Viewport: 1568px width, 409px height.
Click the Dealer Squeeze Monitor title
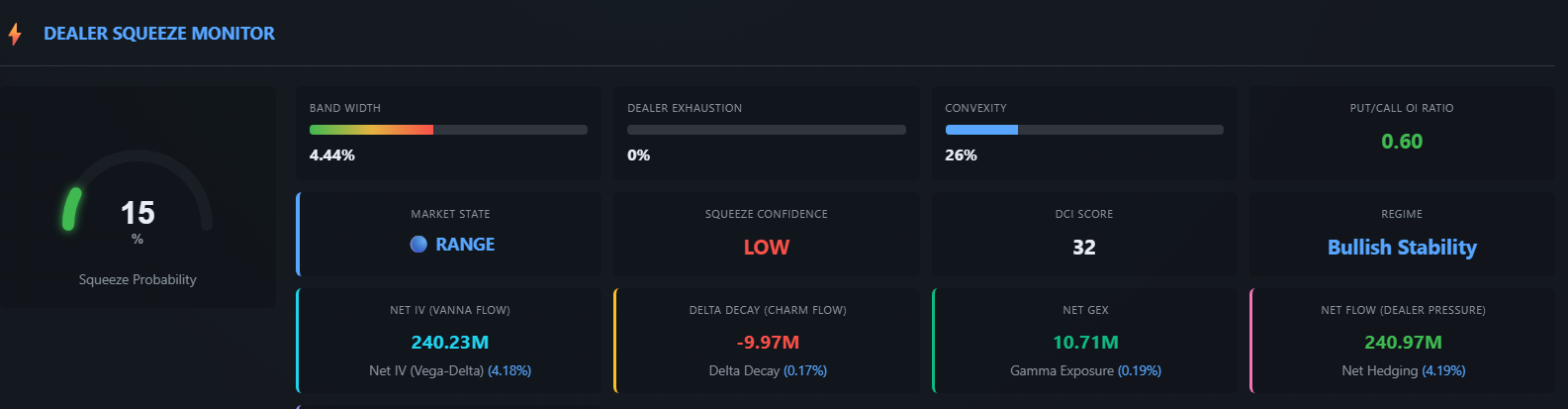159,34
